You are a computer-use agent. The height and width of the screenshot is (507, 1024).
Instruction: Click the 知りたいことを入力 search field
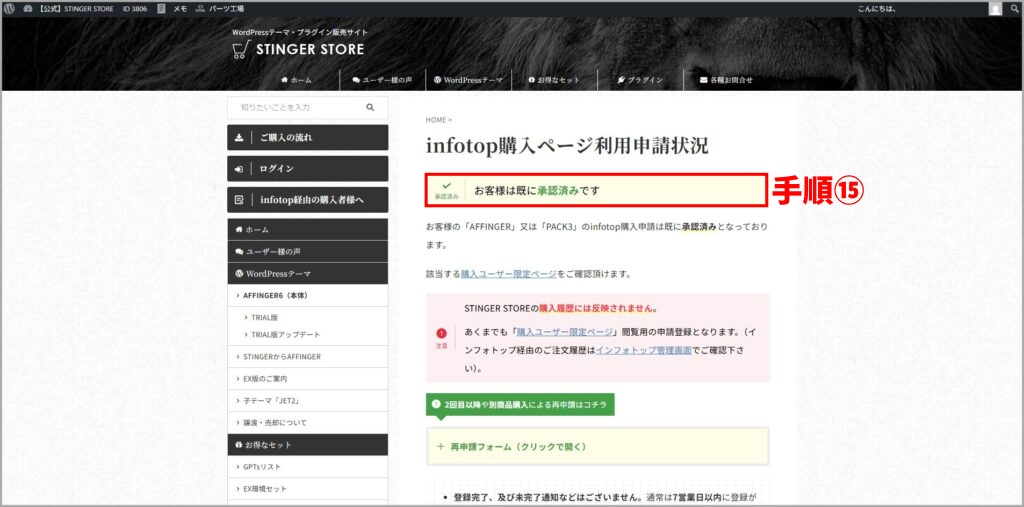coord(295,107)
